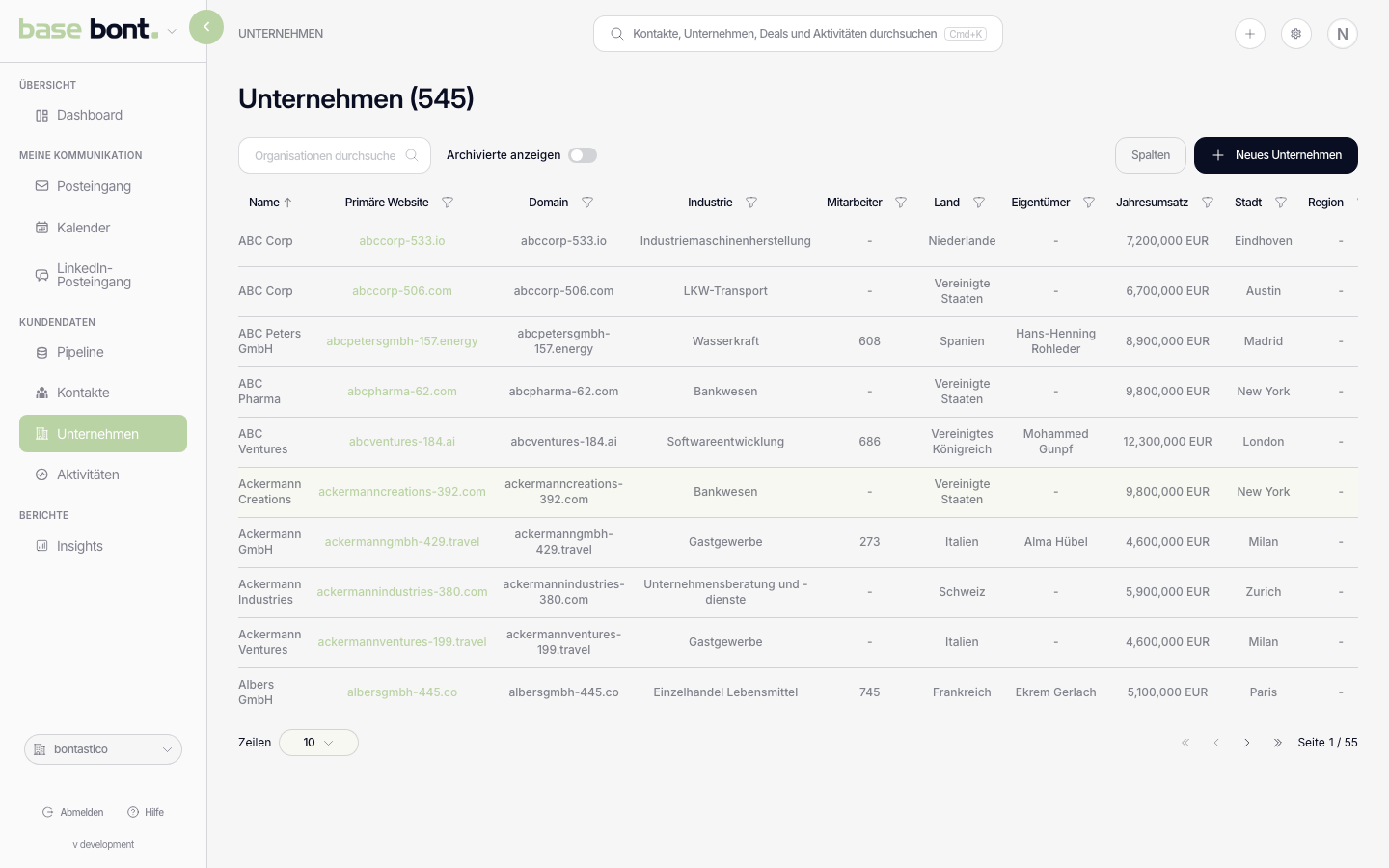Open Insights in the sidebar

tap(103, 546)
